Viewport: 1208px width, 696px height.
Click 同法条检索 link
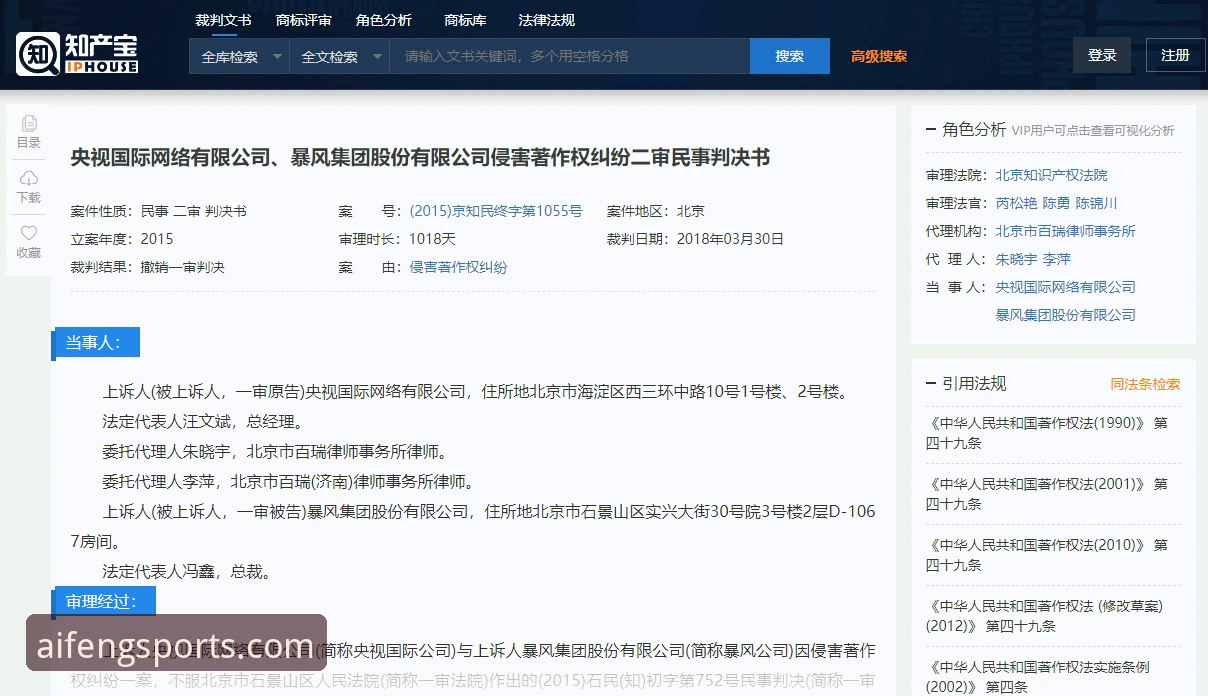[x=1145, y=384]
